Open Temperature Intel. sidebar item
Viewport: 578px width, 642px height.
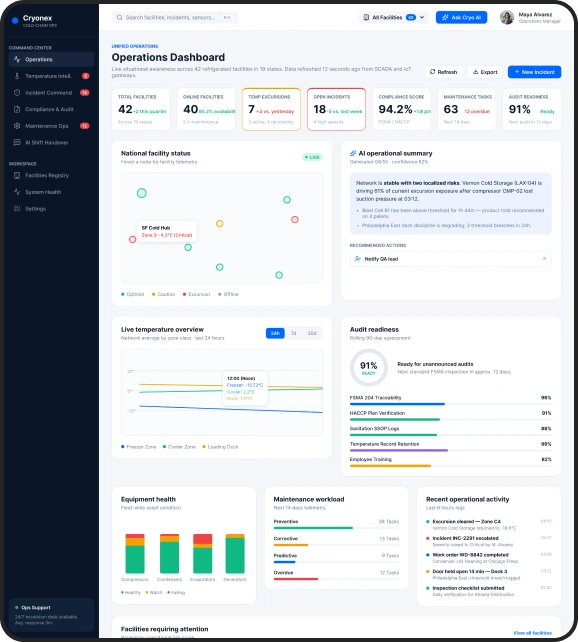pos(51,76)
